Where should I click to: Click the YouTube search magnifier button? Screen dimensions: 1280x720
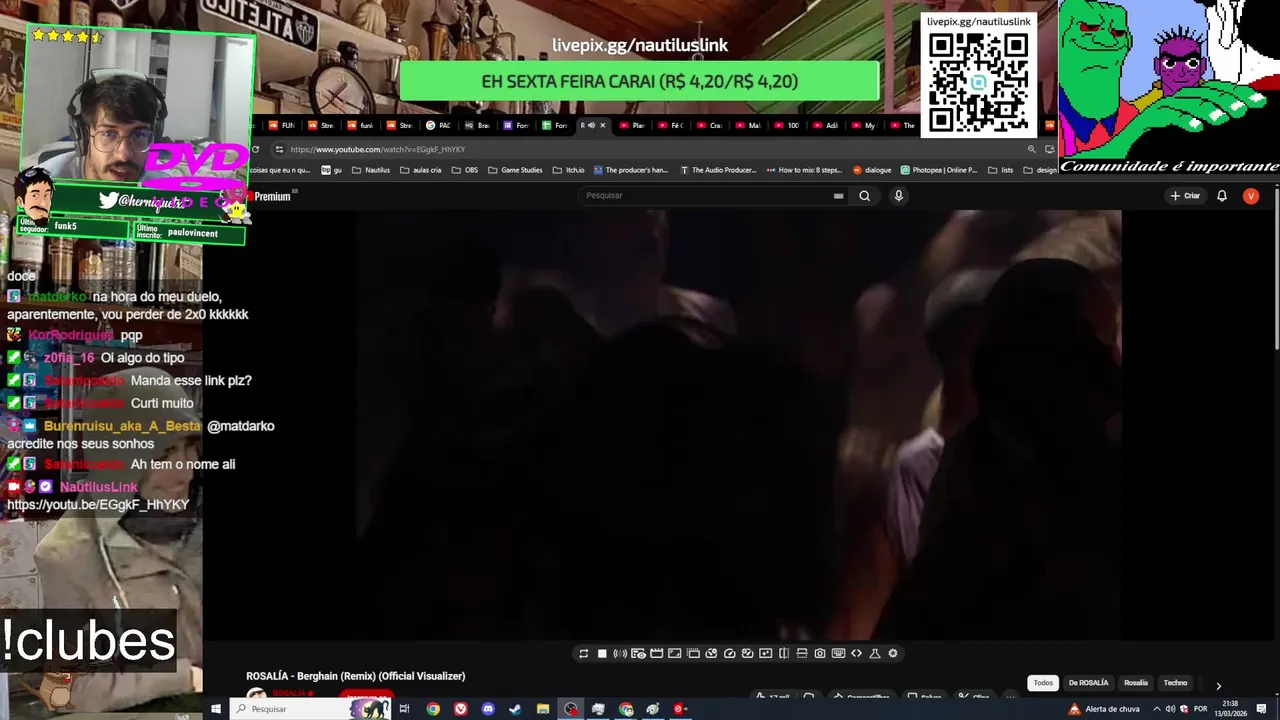click(865, 196)
